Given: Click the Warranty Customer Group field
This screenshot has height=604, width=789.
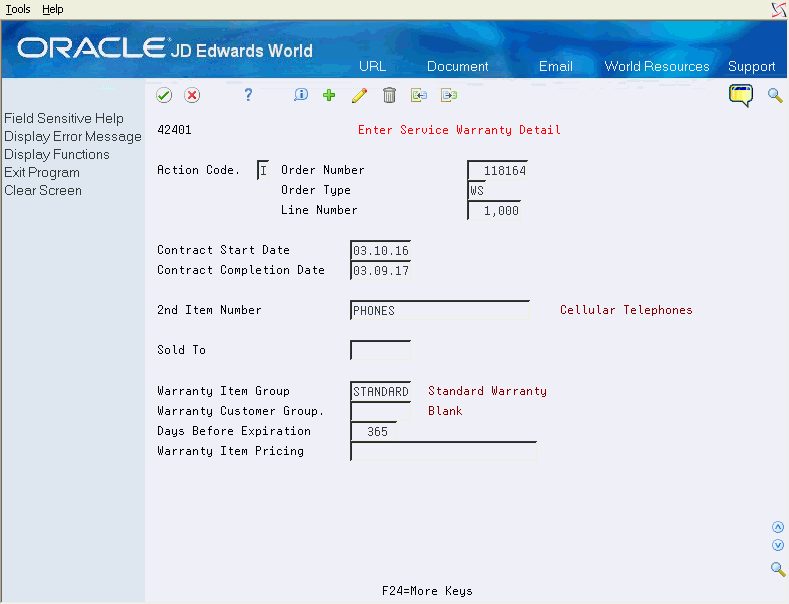Looking at the screenshot, I should pos(380,411).
